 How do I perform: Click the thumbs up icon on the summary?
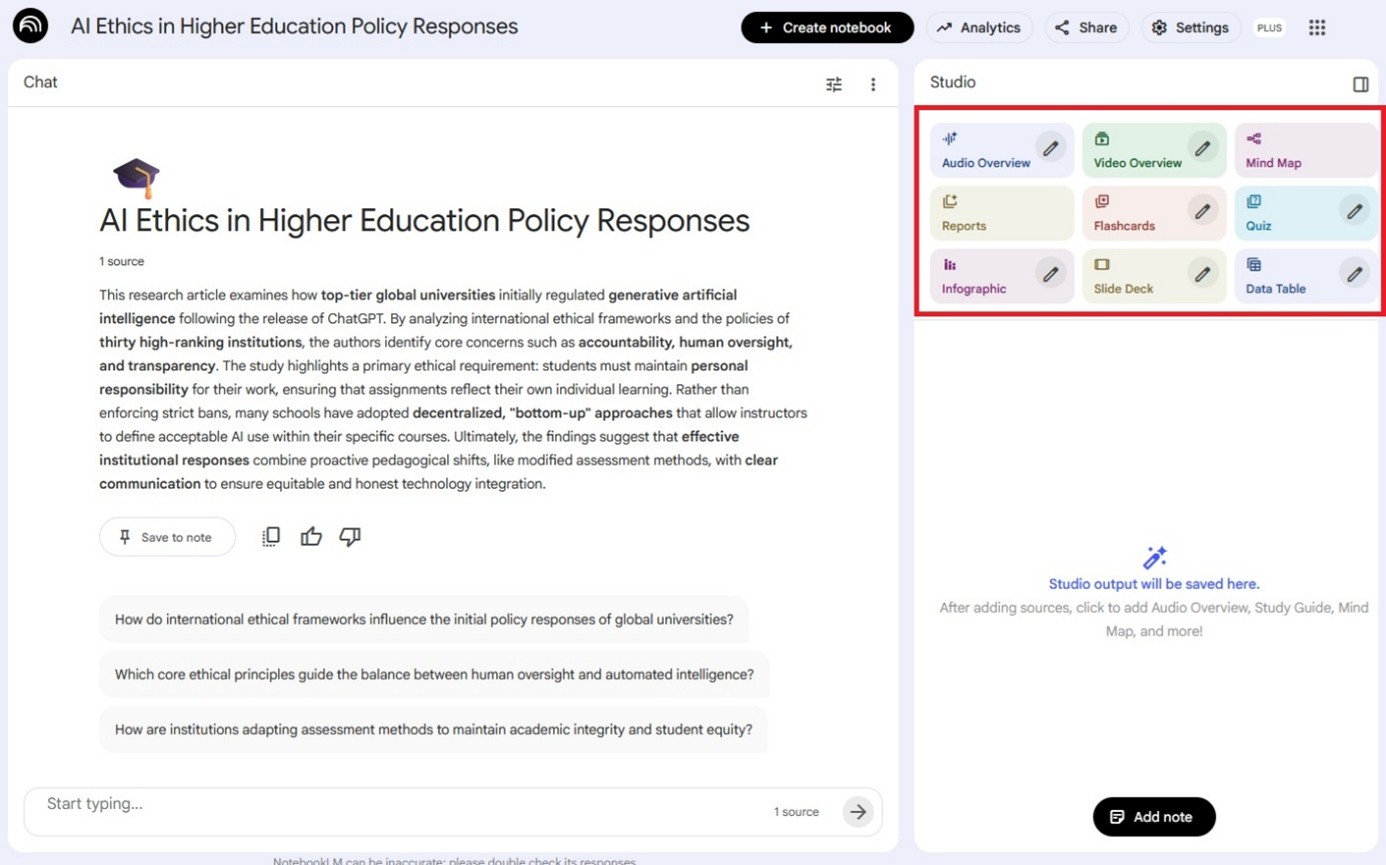(311, 537)
